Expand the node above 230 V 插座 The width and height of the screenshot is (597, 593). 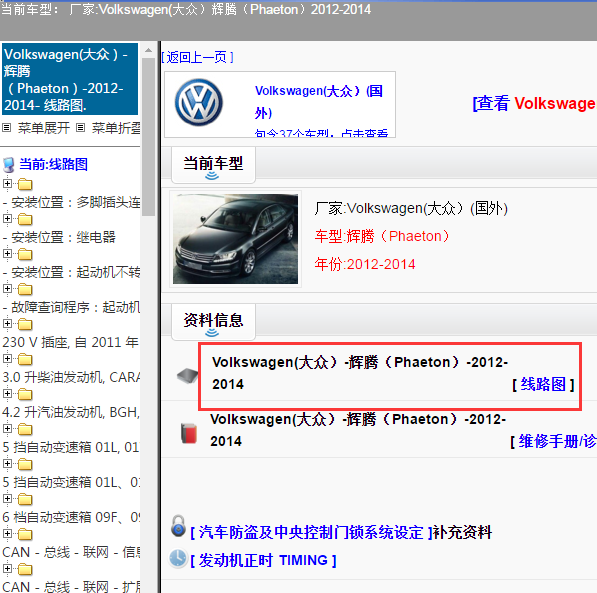tap(7, 324)
